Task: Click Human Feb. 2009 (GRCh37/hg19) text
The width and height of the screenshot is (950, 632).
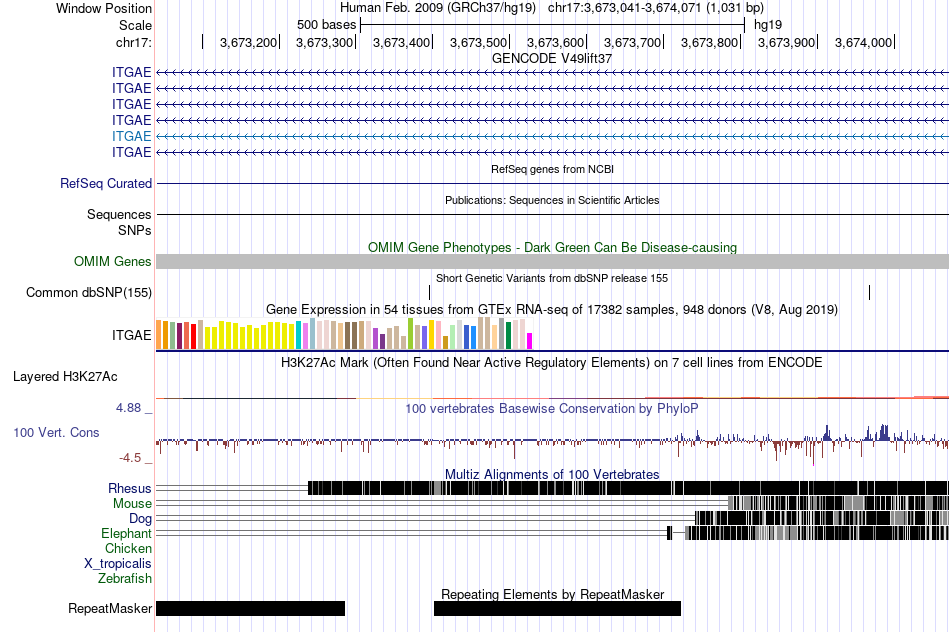Action: tap(438, 8)
